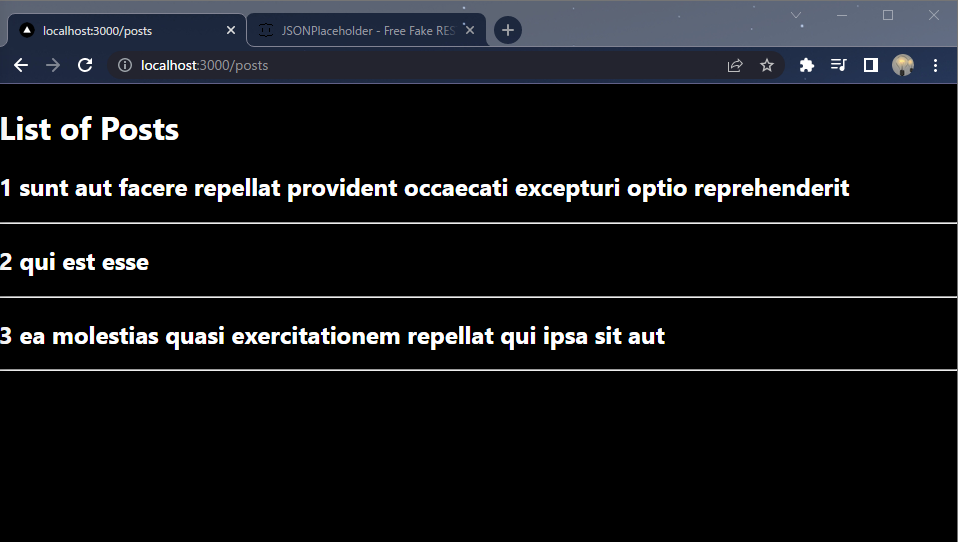Click post 2 "qui est esse"

[x=75, y=262]
